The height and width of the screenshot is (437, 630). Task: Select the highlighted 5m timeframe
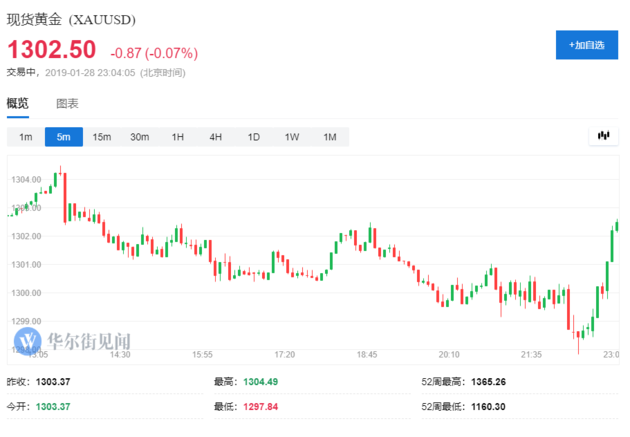tap(64, 136)
